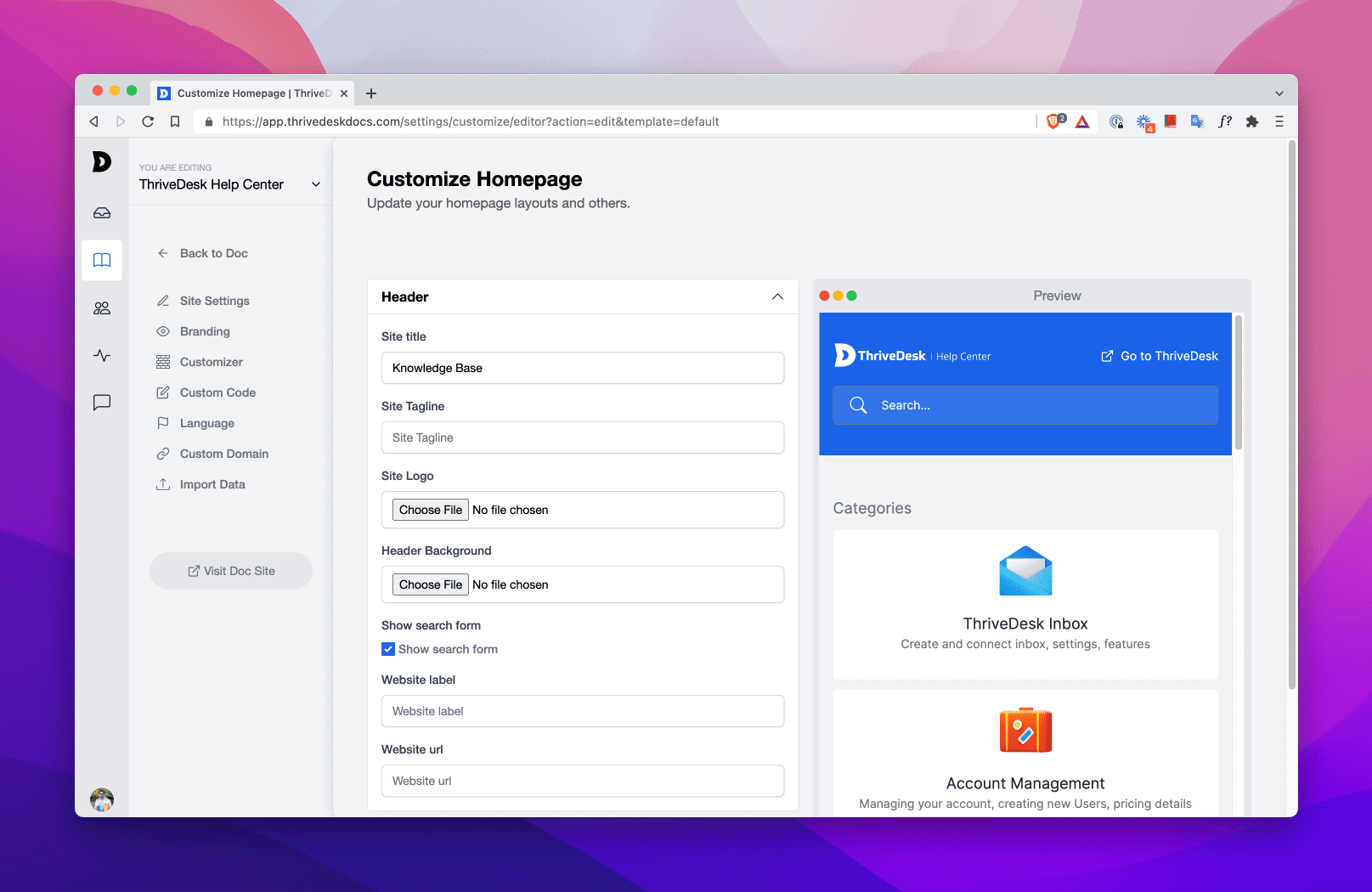
Task: Open Import Data in the sidebar
Action: (x=212, y=484)
